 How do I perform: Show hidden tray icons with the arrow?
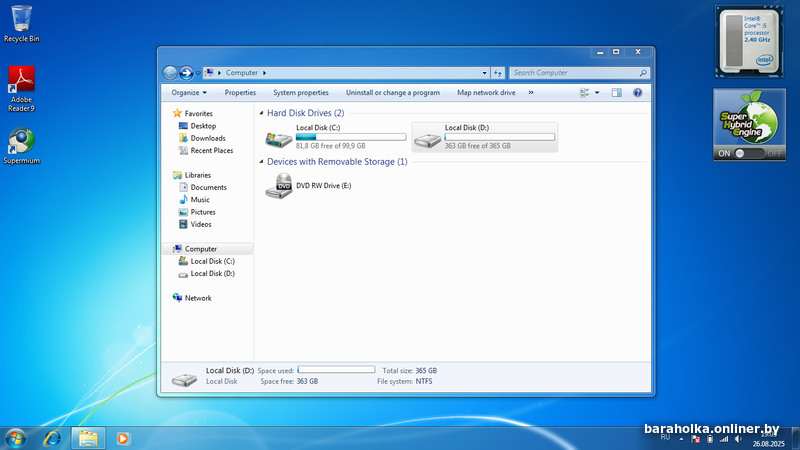point(681,439)
